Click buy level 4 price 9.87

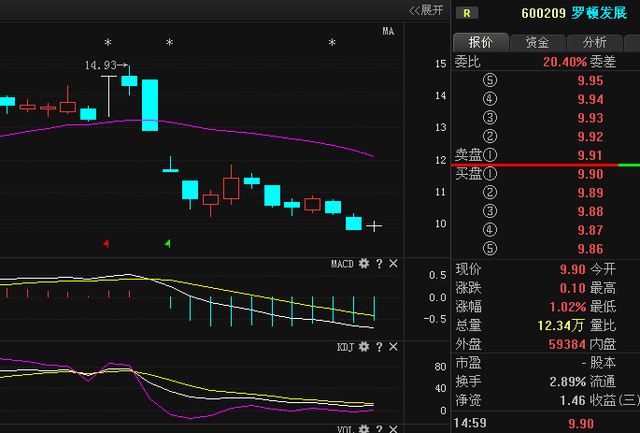click(x=590, y=230)
